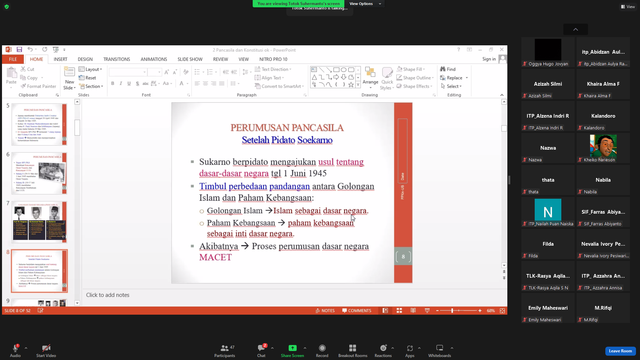Toggle Start Video camera button

46,350
